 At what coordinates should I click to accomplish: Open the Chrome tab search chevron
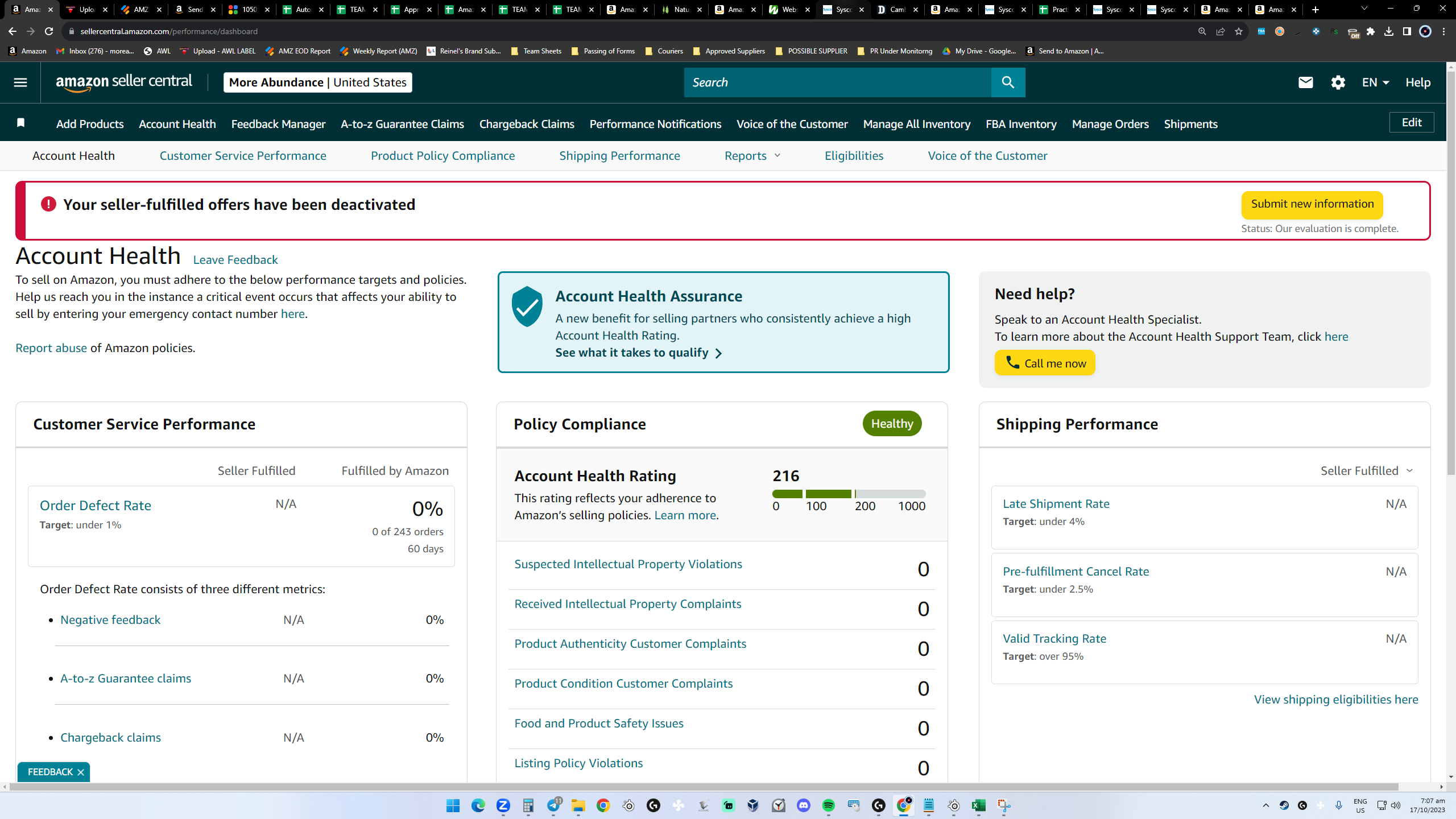1364,9
